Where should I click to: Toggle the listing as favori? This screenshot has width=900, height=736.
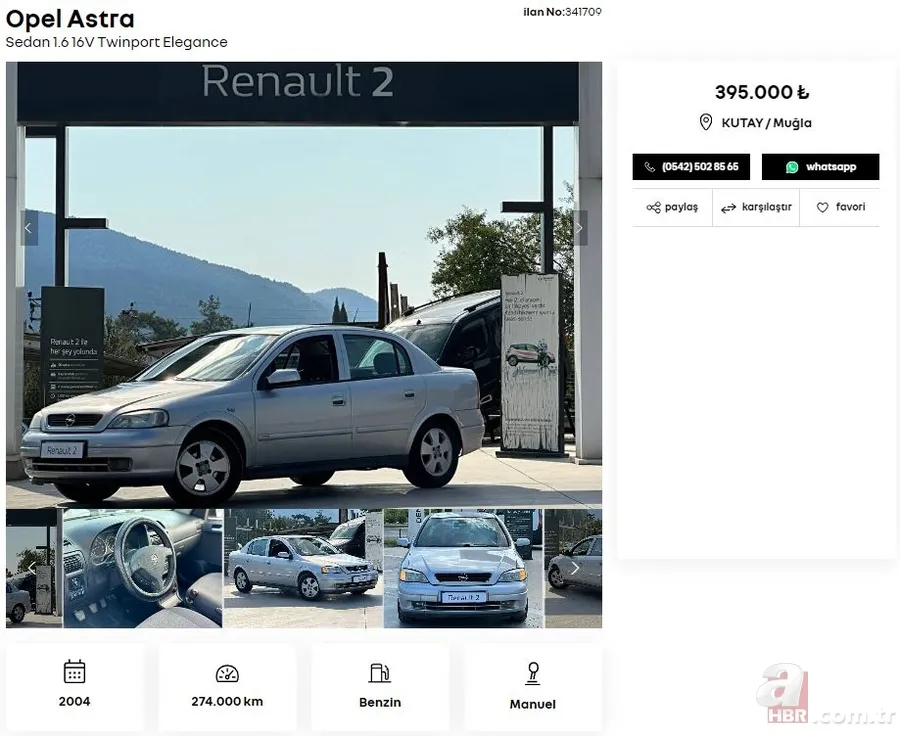tap(840, 207)
